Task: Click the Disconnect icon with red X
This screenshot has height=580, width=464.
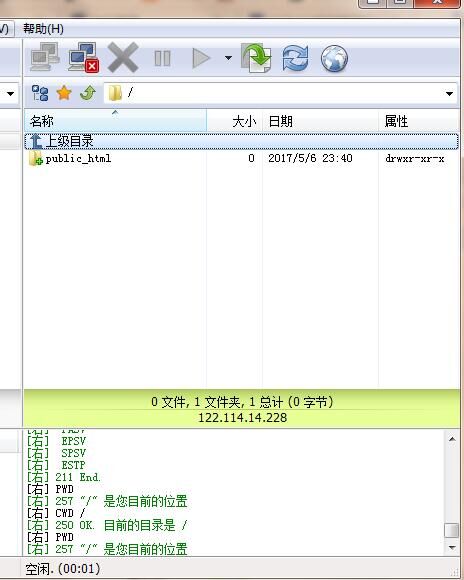Action: tap(83, 57)
